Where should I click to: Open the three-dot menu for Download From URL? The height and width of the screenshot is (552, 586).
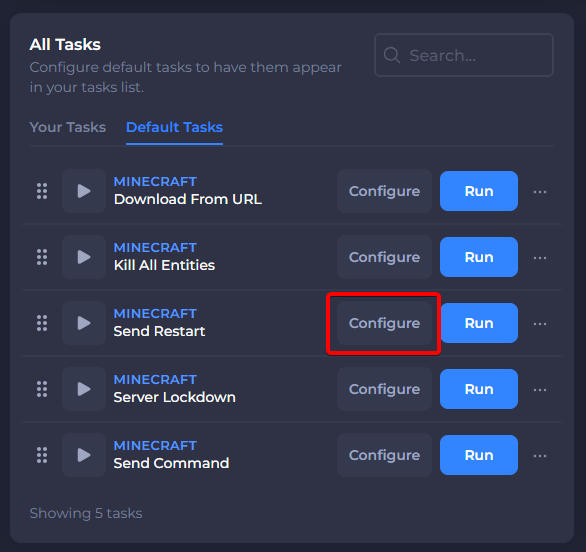point(540,192)
